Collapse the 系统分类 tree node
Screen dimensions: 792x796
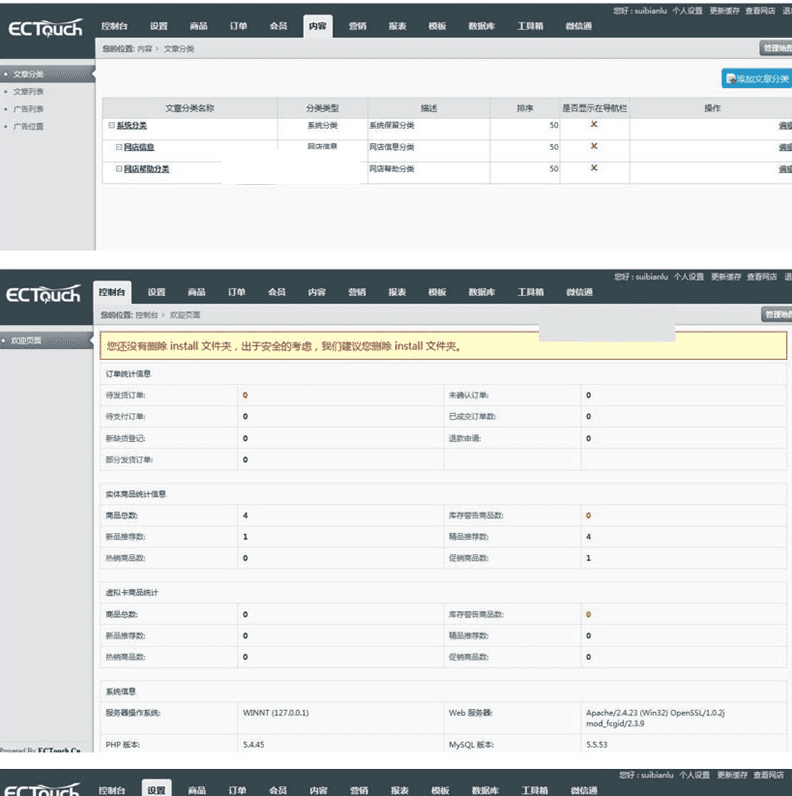pos(111,125)
